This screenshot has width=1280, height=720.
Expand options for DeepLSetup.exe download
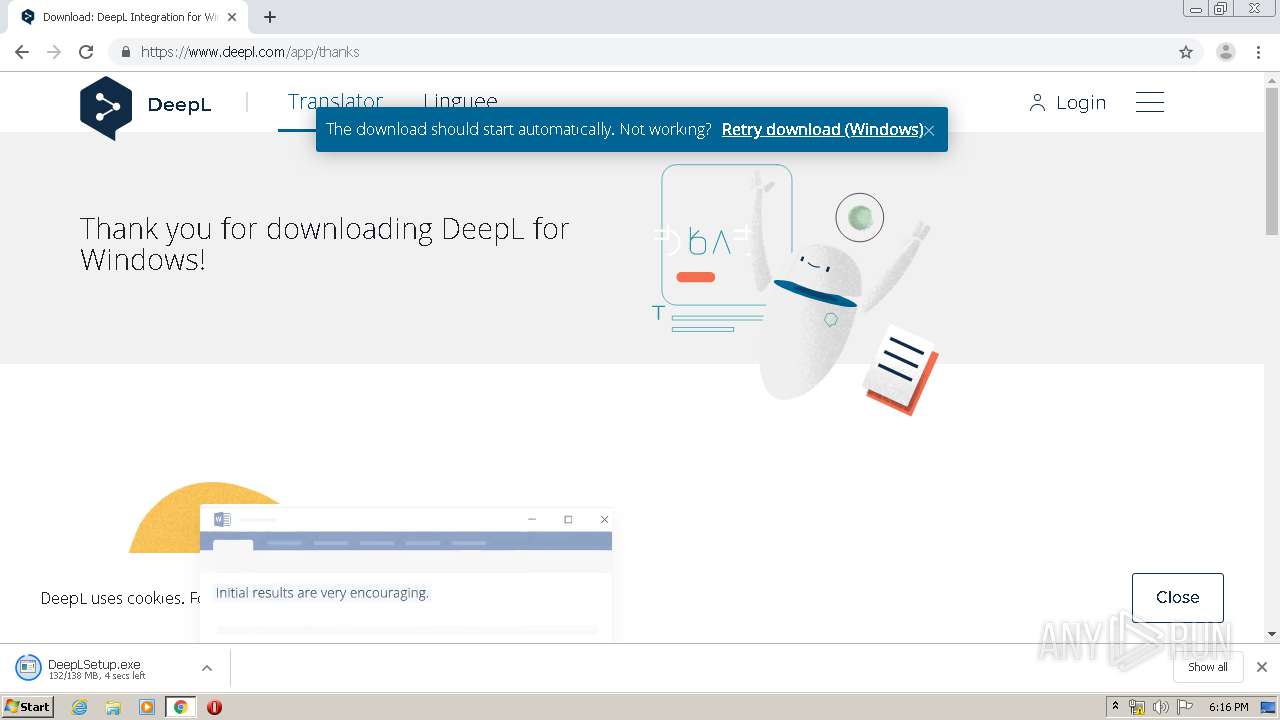click(x=207, y=668)
